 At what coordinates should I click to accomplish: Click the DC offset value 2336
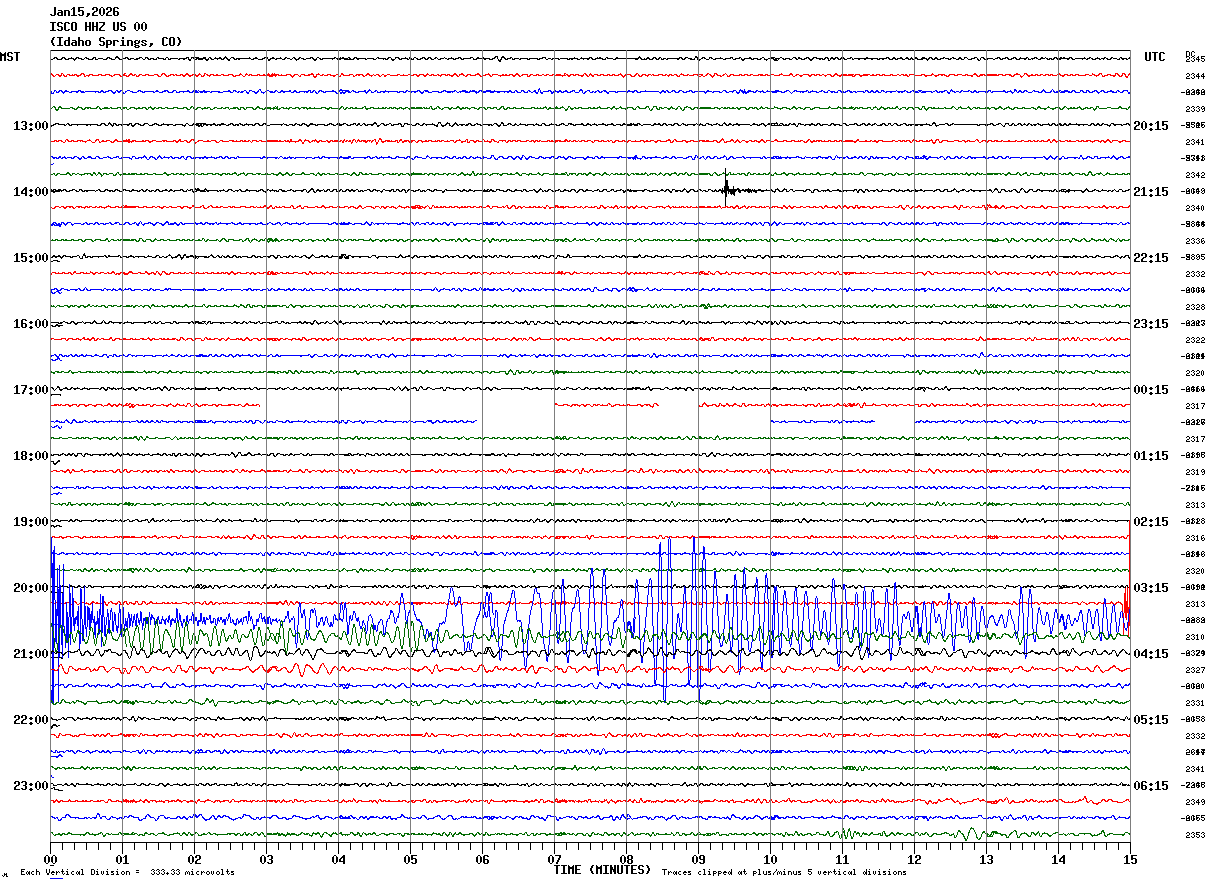point(1194,241)
